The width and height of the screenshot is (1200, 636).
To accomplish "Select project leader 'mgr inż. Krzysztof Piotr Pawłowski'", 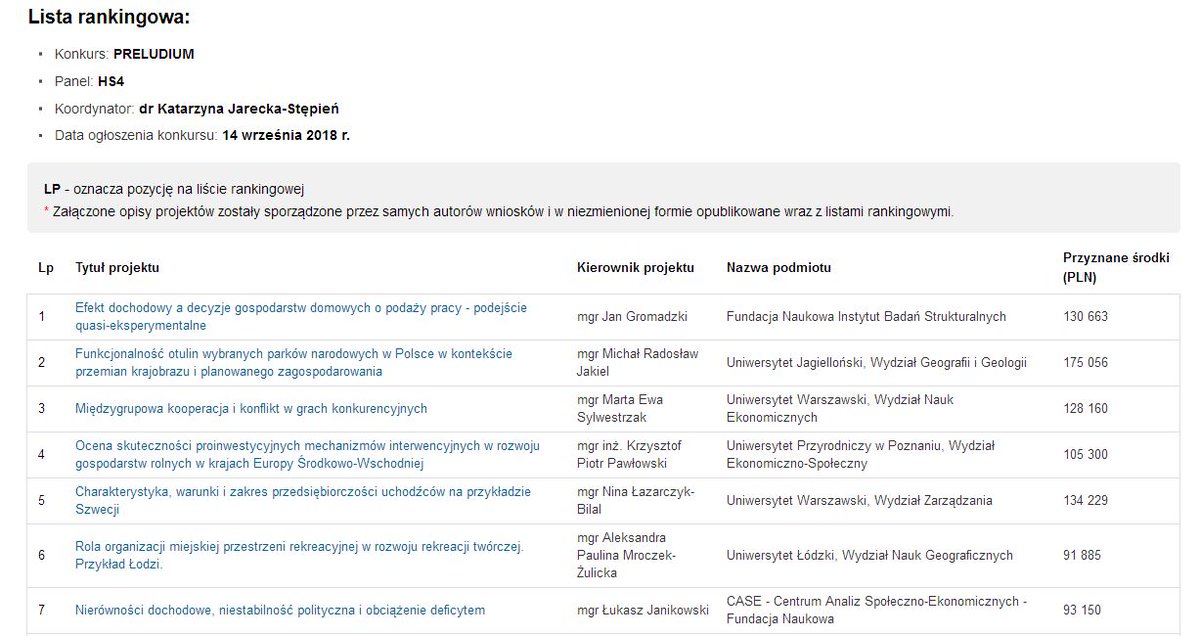I will click(629, 454).
